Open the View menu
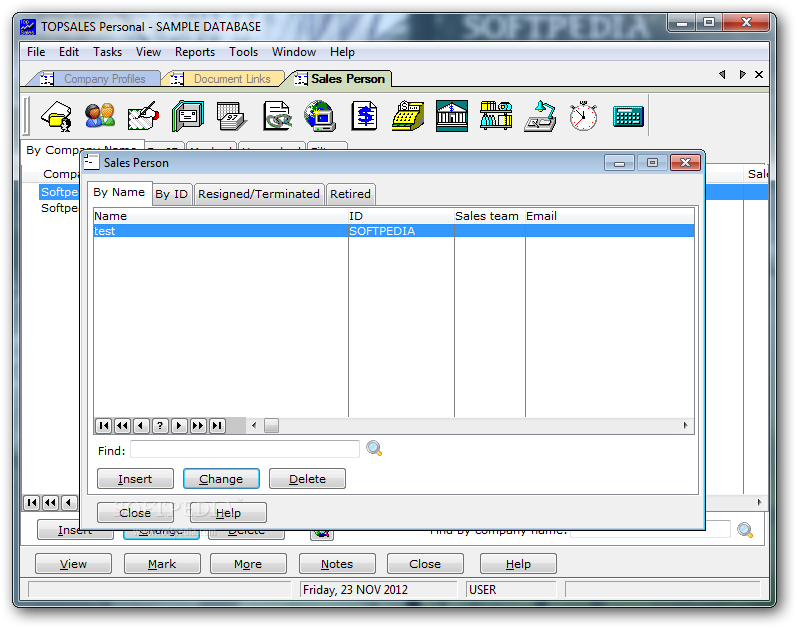This screenshot has width=797, height=628. [x=148, y=52]
